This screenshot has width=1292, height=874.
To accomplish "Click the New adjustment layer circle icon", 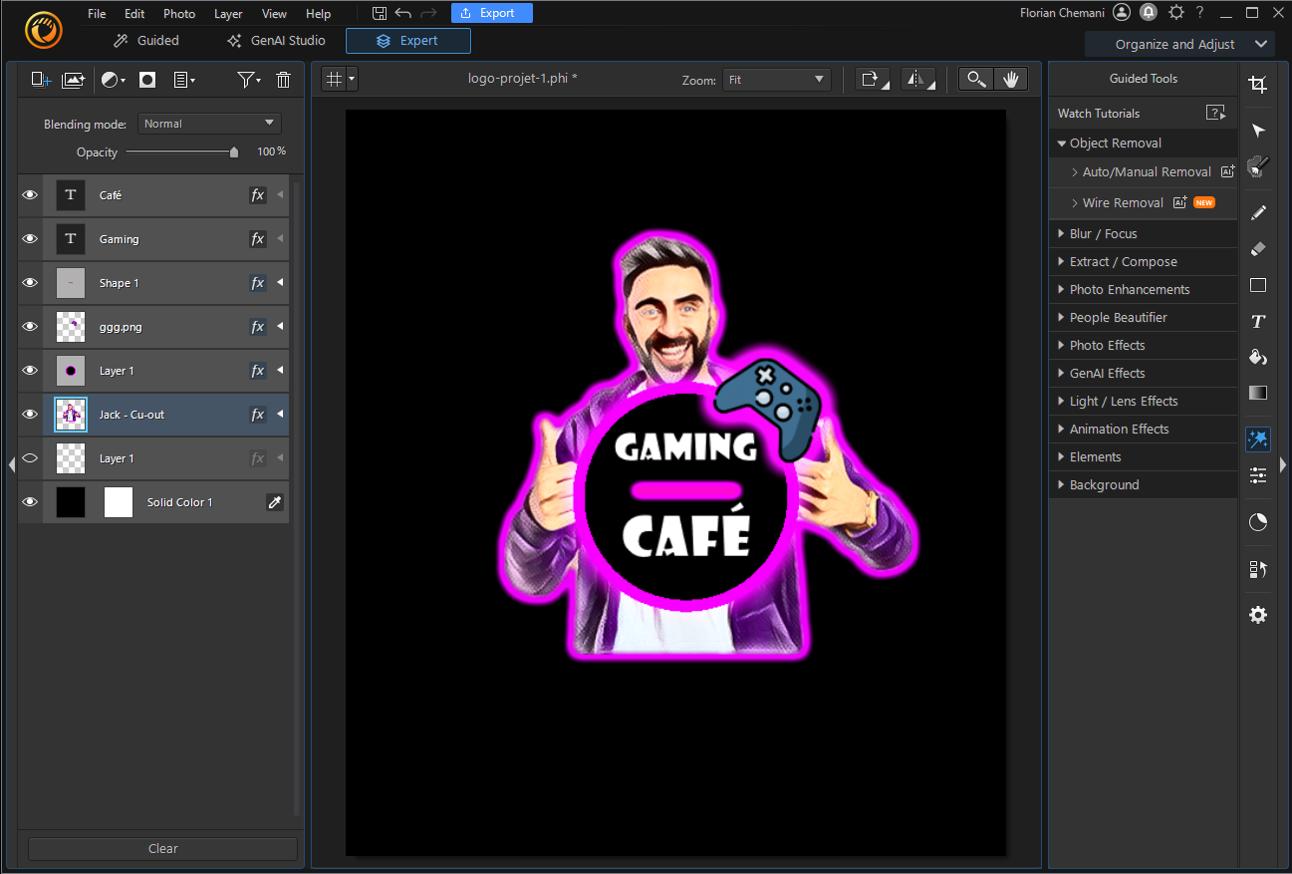I will (110, 79).
